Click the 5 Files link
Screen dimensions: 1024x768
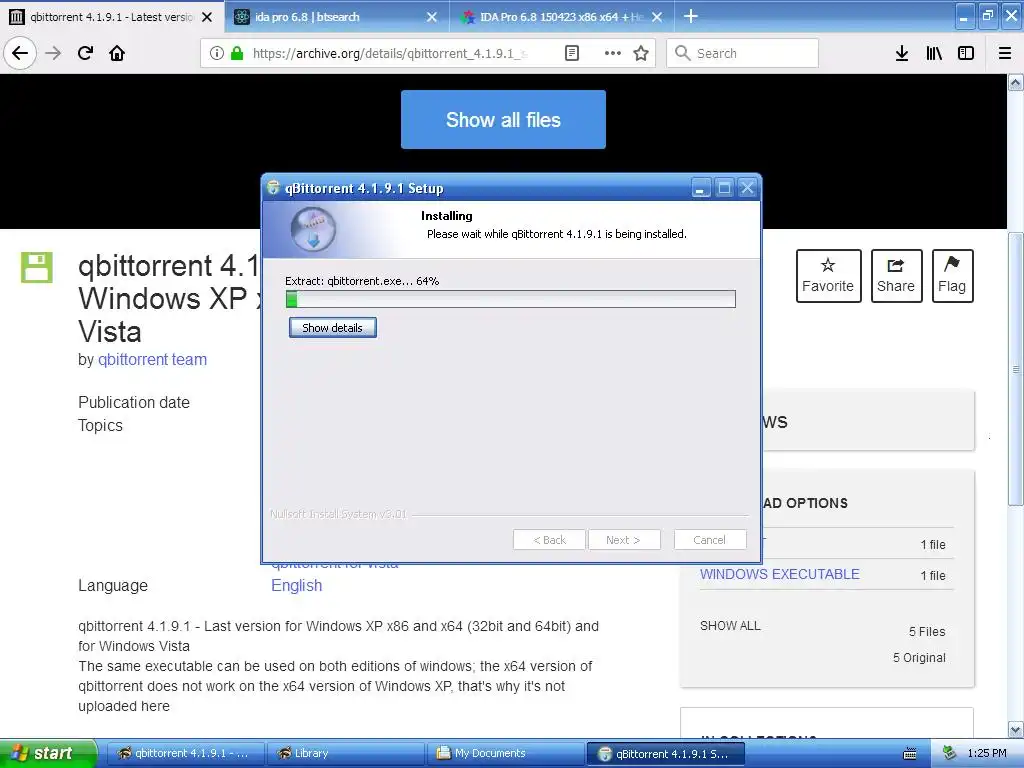[x=927, y=632]
